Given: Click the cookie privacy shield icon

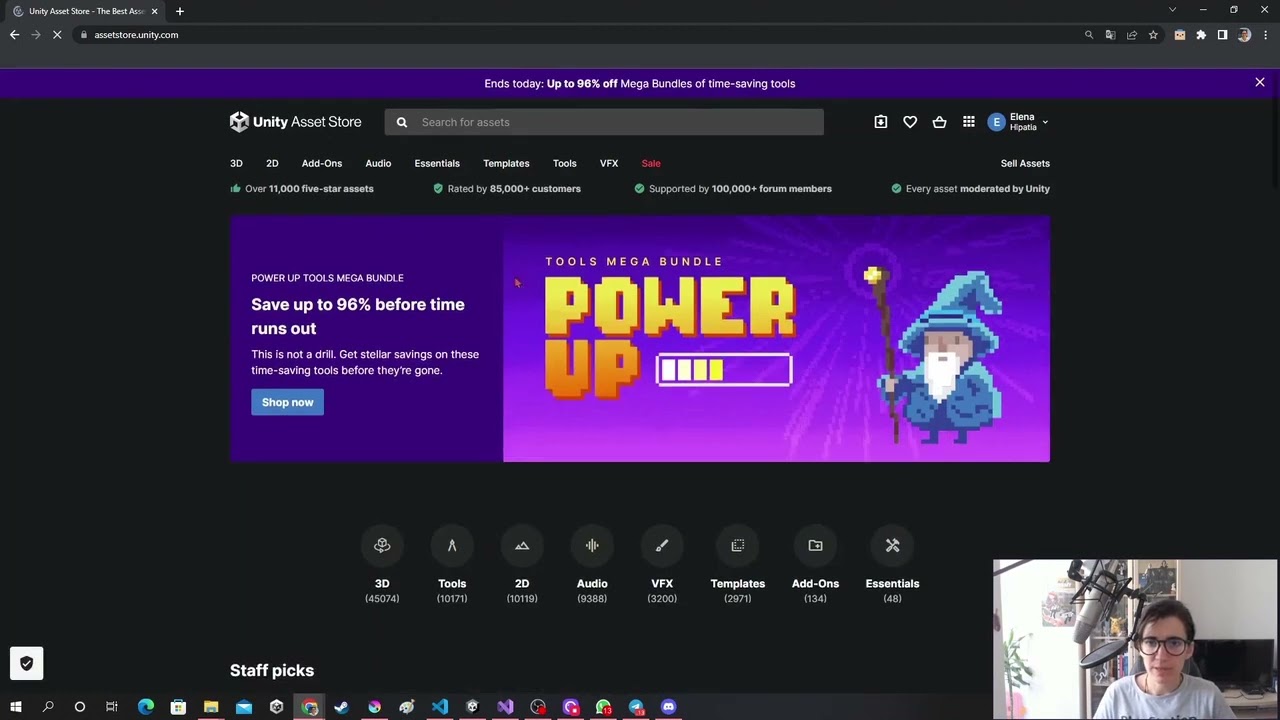Looking at the screenshot, I should click(x=27, y=663).
